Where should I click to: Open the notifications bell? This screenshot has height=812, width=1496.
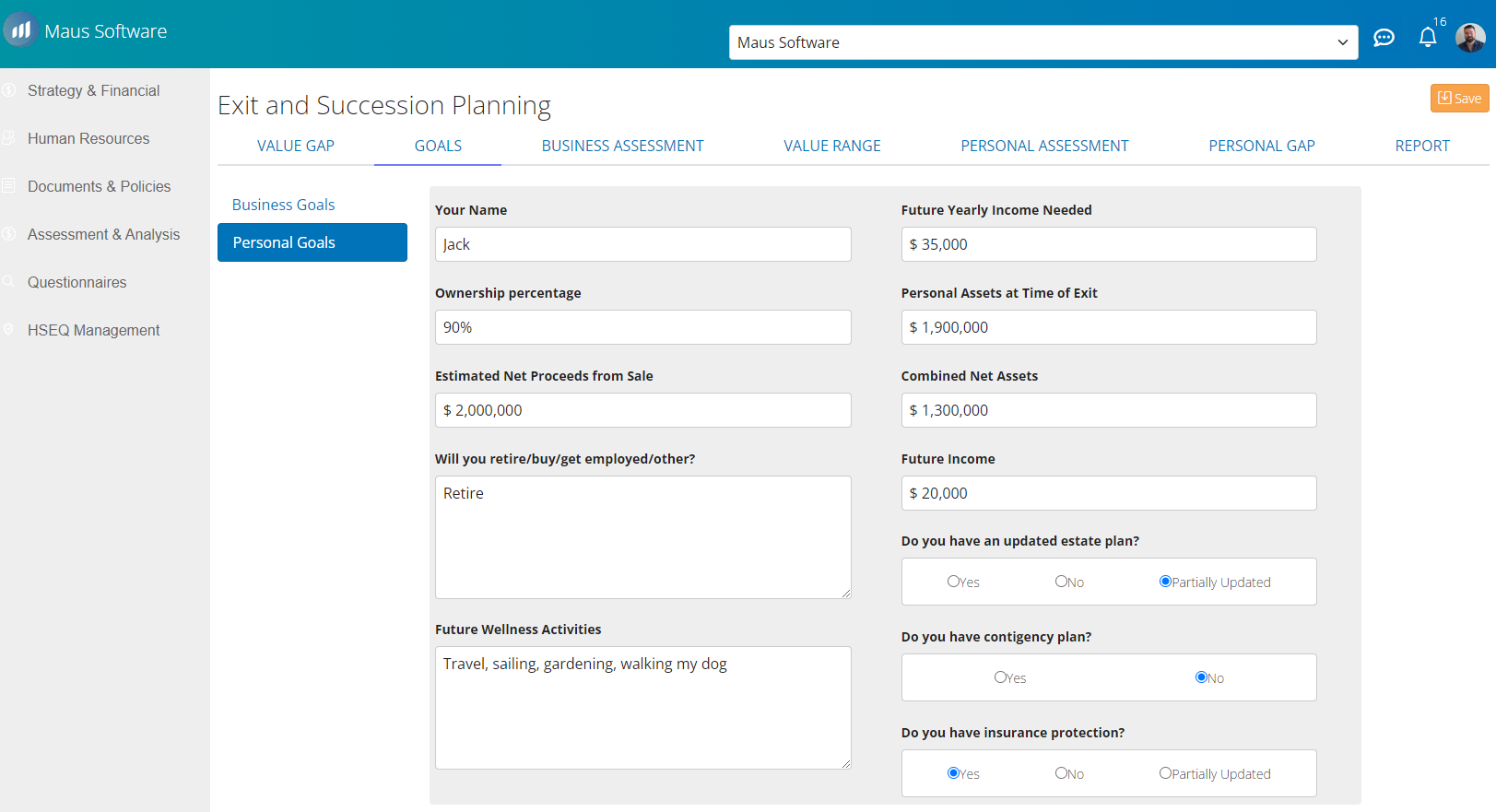tap(1427, 38)
